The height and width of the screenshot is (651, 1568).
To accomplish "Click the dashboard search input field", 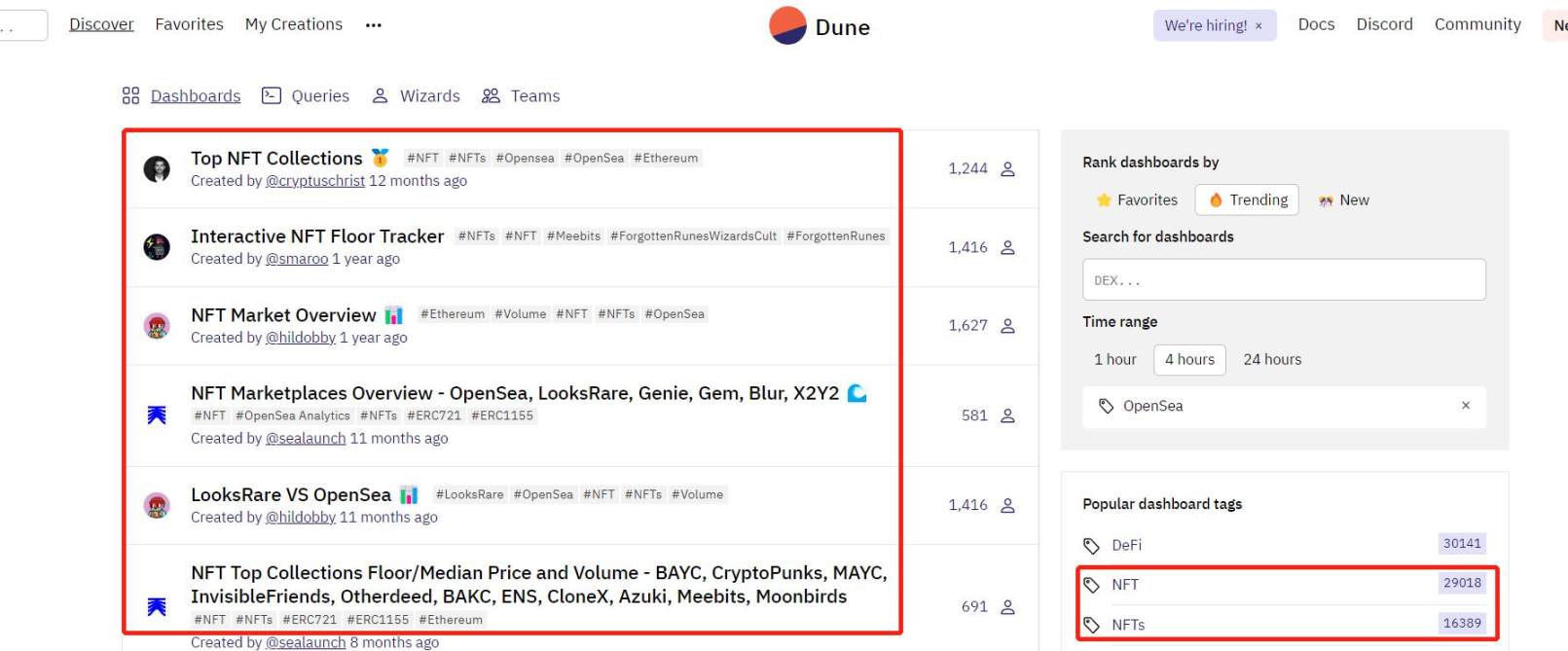I will point(1284,280).
